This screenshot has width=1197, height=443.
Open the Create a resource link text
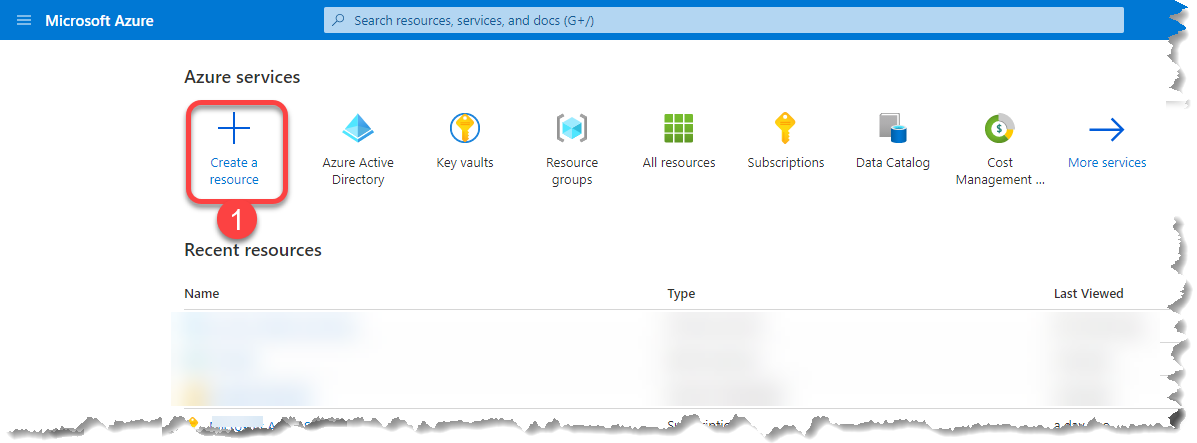pos(234,171)
